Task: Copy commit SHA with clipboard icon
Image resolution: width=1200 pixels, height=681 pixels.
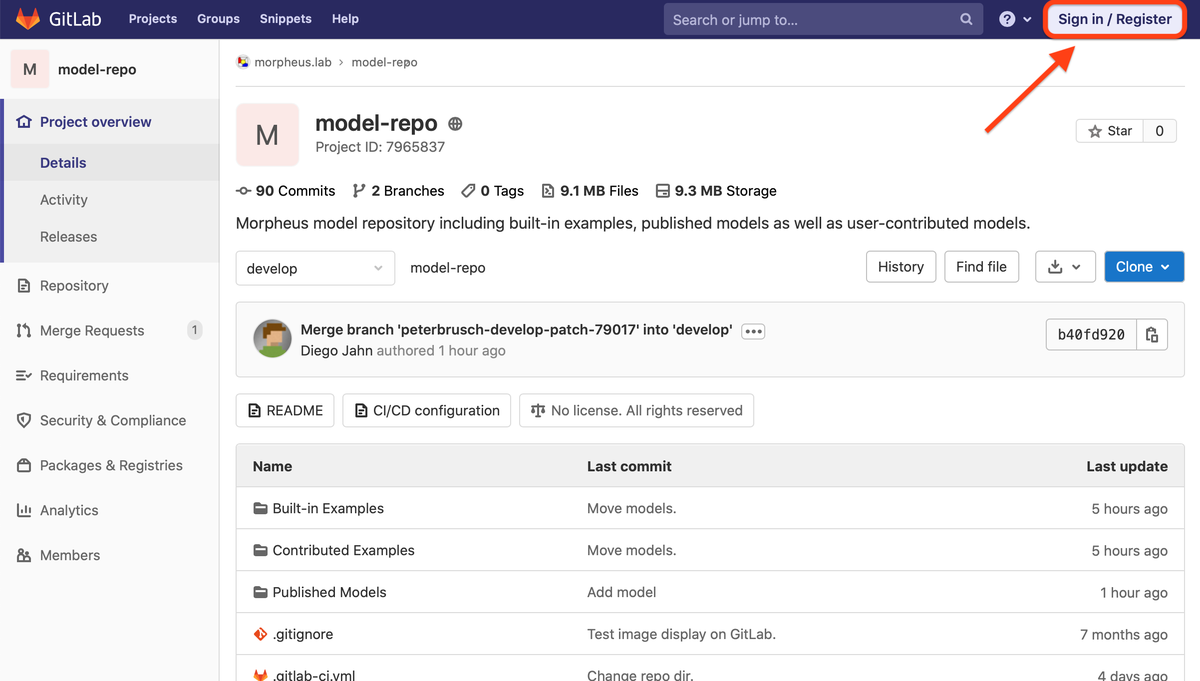Action: 1152,335
